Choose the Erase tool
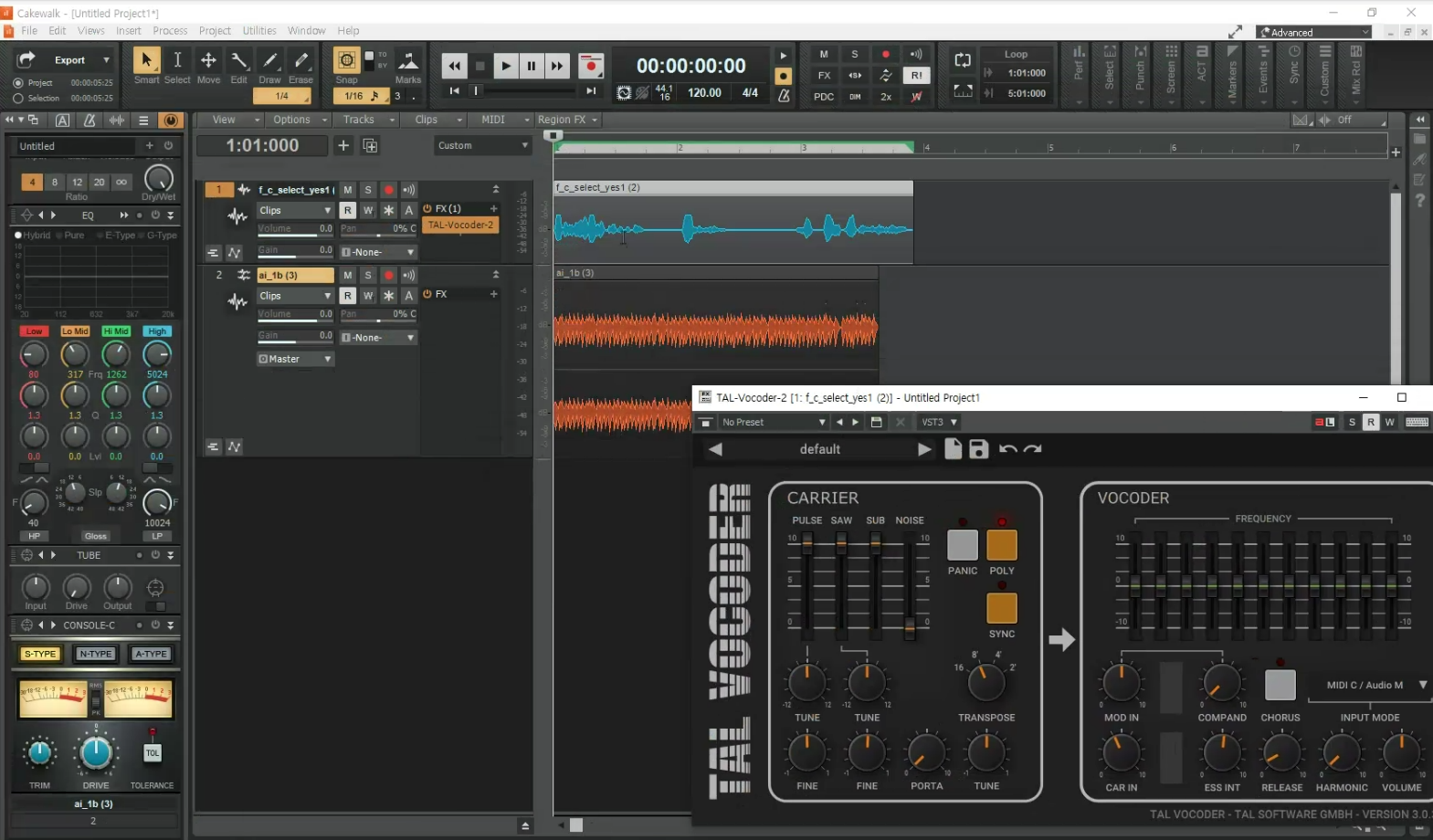The image size is (1433, 840). pyautogui.click(x=300, y=60)
